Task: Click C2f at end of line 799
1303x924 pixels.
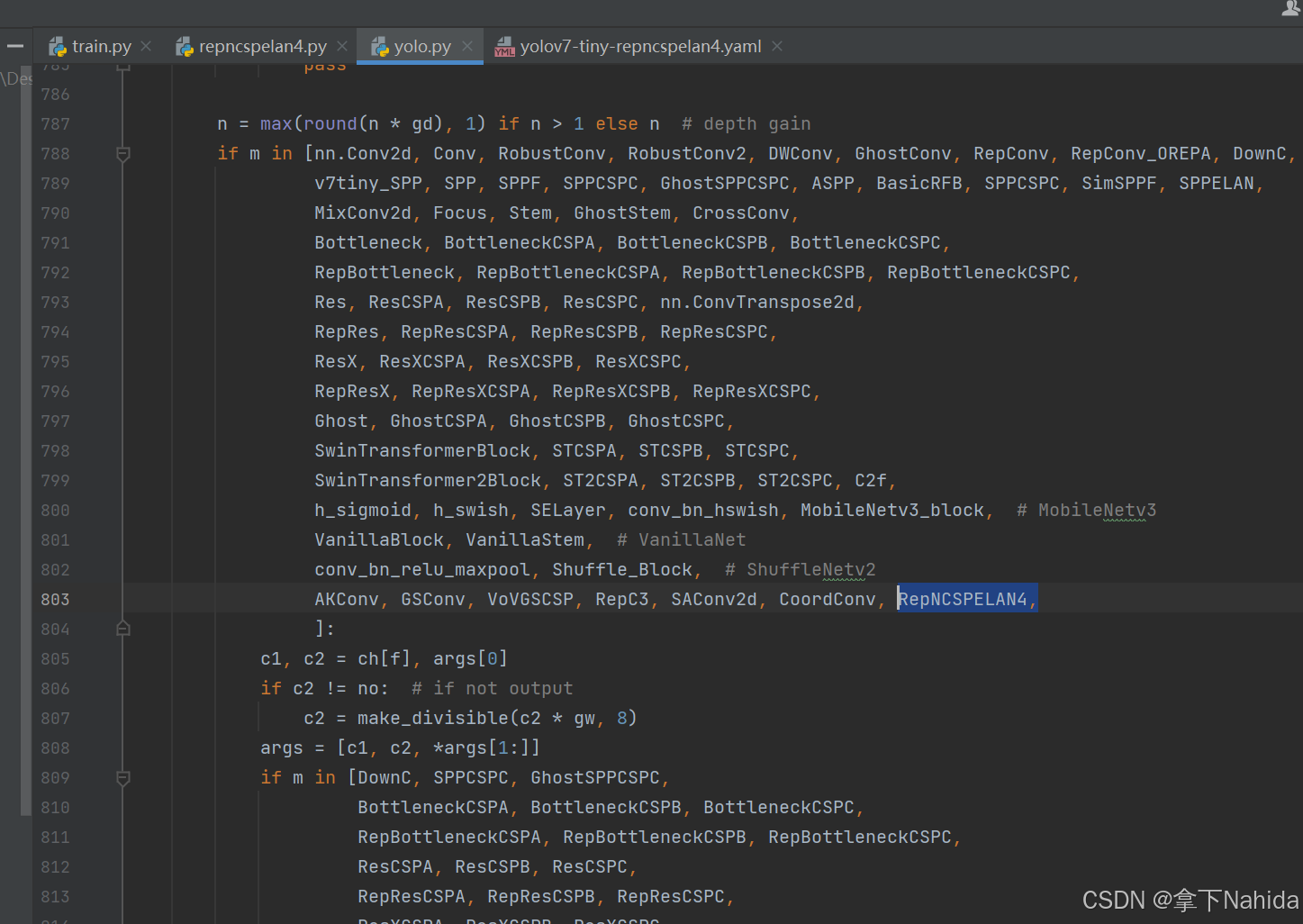Action: pyautogui.click(x=871, y=481)
